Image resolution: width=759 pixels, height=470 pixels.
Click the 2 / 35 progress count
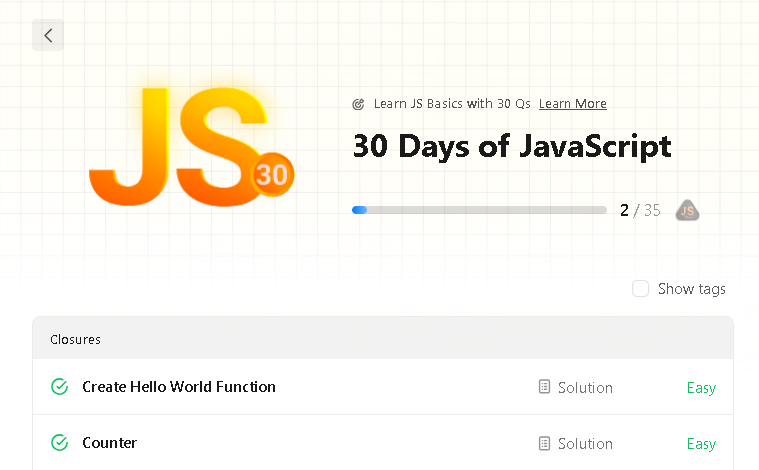click(x=640, y=210)
